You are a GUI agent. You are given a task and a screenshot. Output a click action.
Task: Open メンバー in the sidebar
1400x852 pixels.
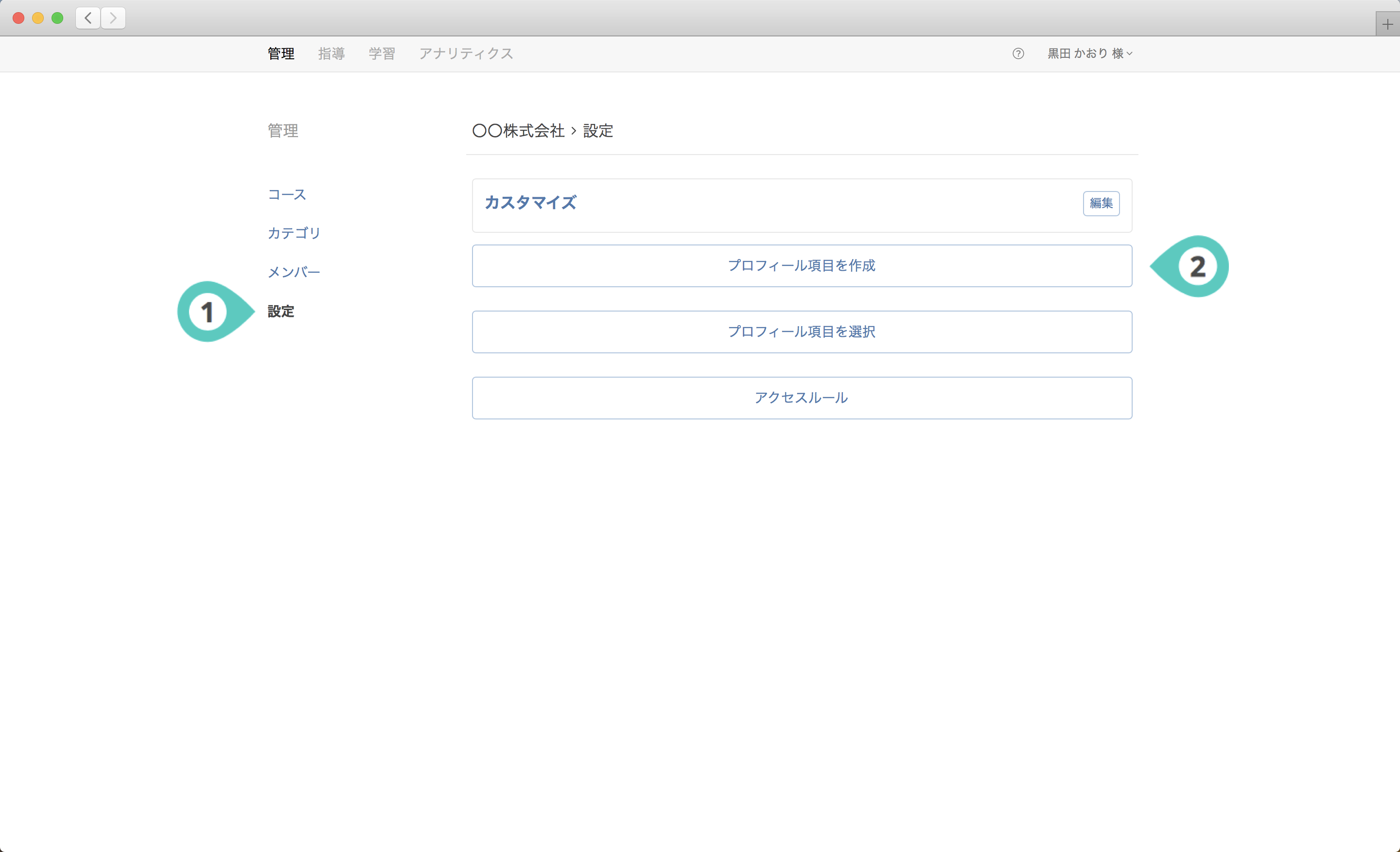tap(294, 272)
